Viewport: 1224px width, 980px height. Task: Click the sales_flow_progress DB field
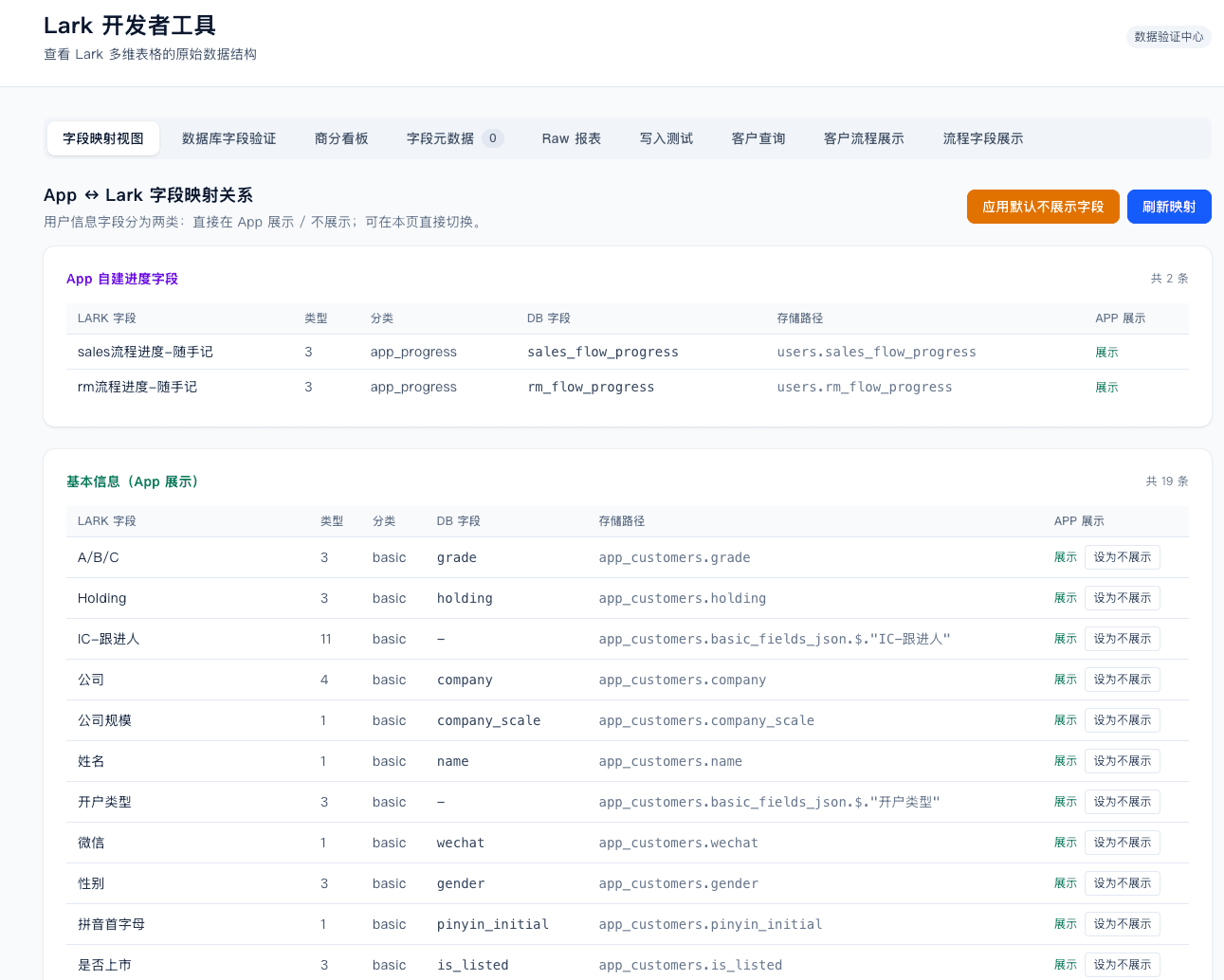click(603, 352)
